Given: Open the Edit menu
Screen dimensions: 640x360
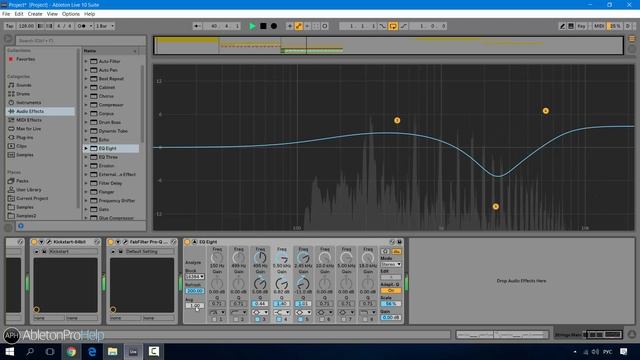Looking at the screenshot, I should coord(19,14).
